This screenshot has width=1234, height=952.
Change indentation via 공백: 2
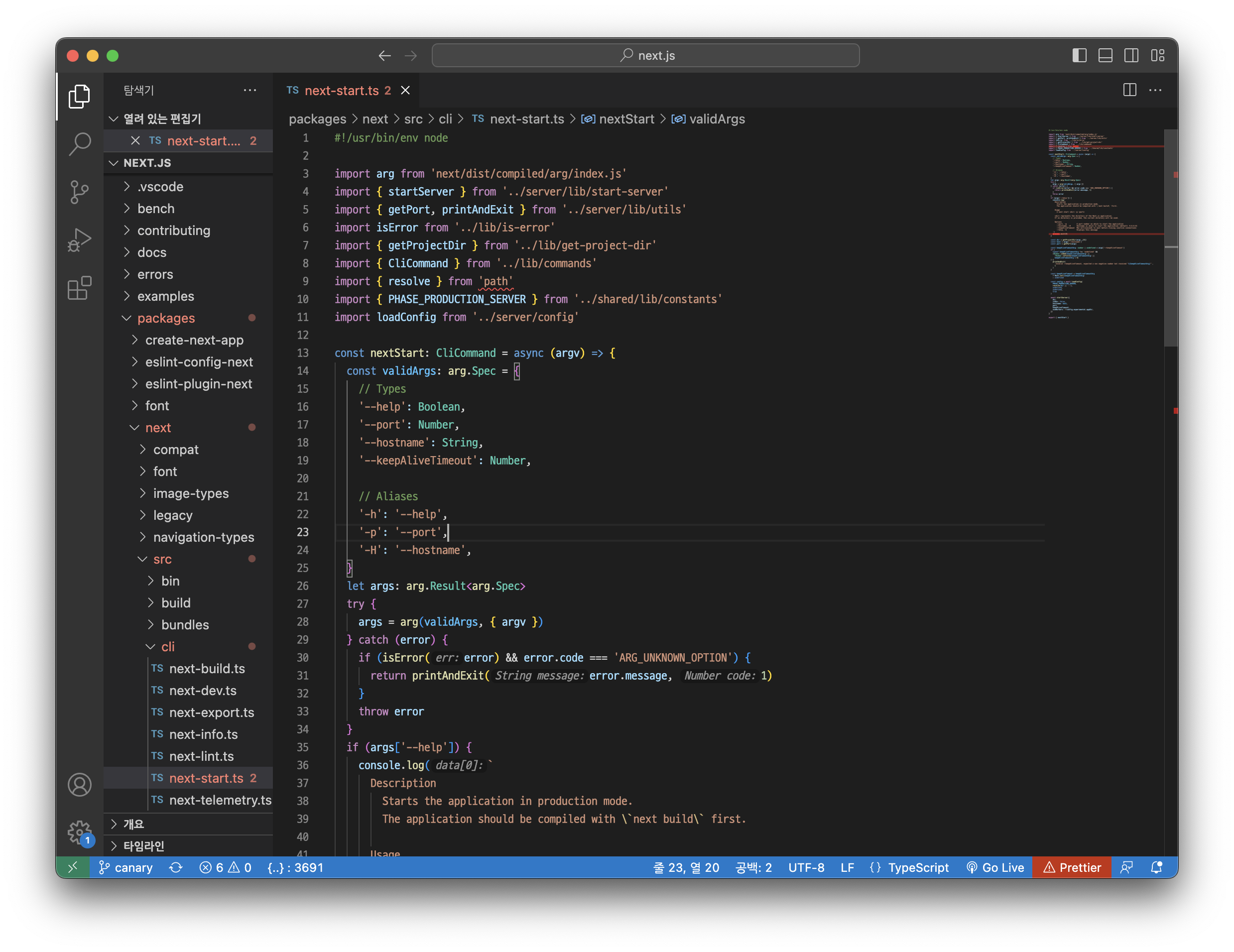click(753, 867)
